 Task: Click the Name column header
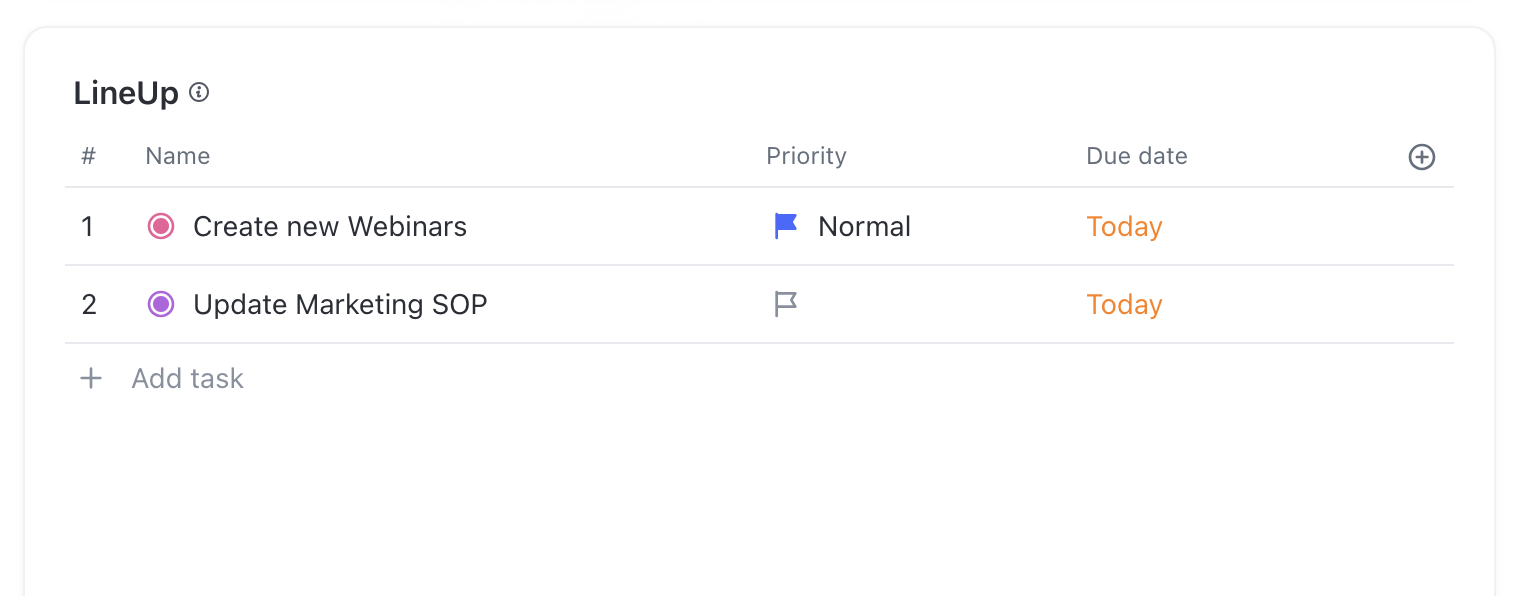[177, 156]
